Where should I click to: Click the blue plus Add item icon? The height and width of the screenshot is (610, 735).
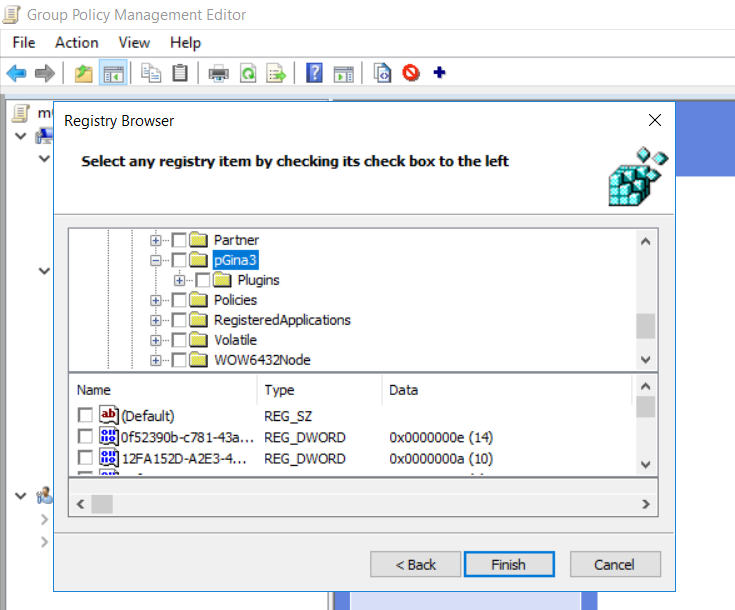tap(439, 72)
